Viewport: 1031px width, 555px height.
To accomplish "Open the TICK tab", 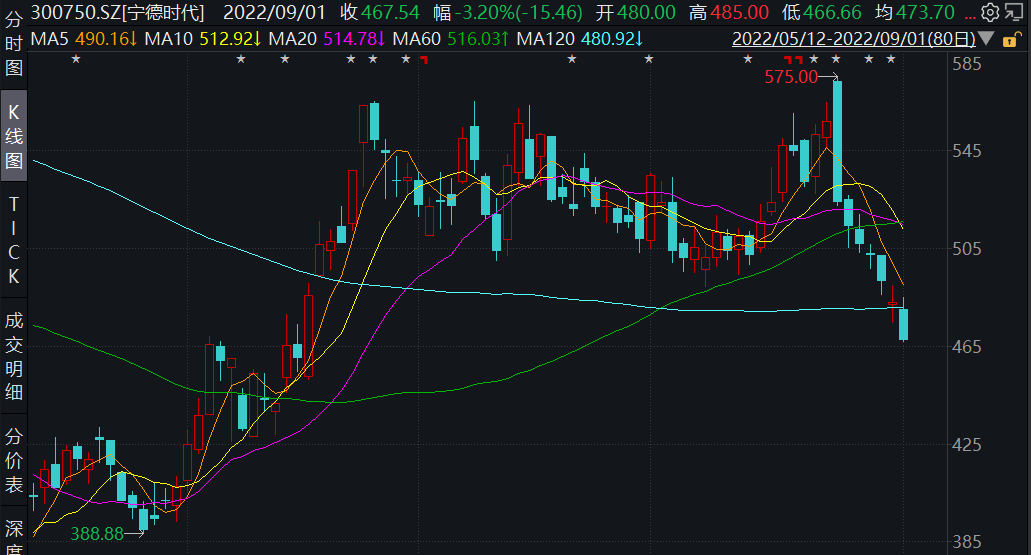I will (14, 240).
